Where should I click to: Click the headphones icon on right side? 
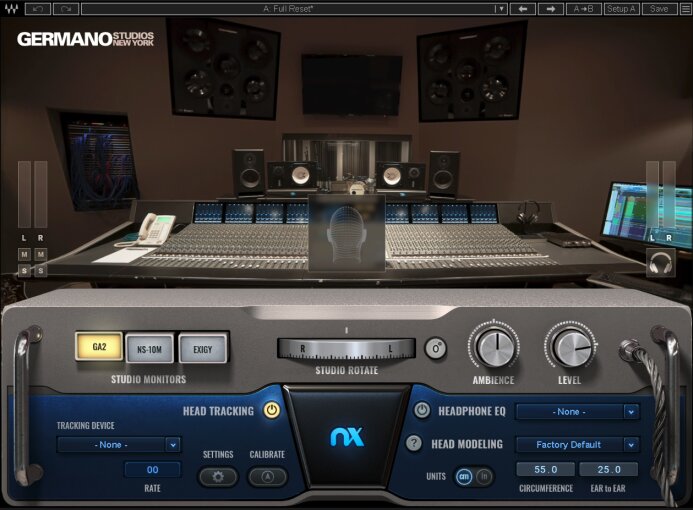tap(660, 263)
